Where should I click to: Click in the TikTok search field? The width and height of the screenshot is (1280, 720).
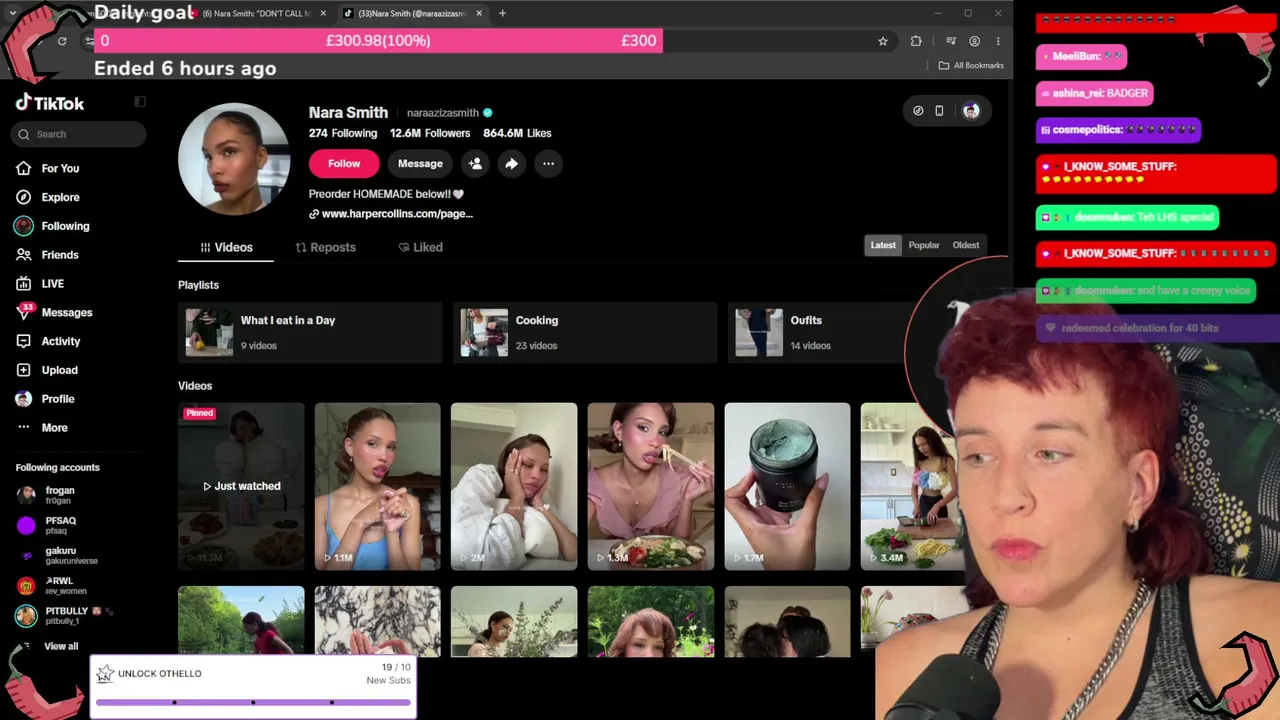point(79,134)
